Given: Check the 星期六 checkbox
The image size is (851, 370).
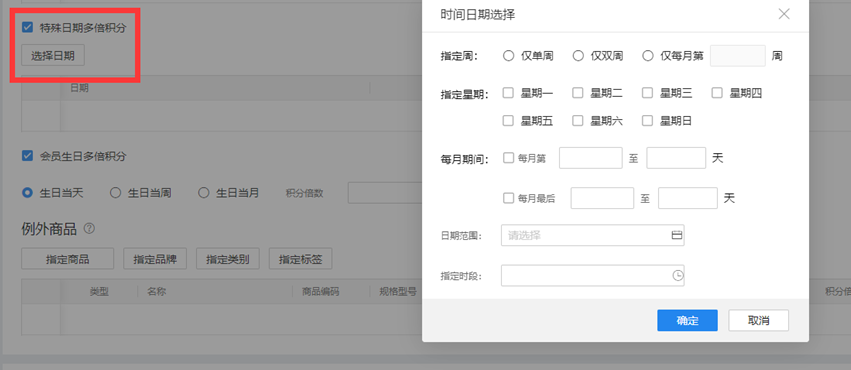Looking at the screenshot, I should pos(578,121).
